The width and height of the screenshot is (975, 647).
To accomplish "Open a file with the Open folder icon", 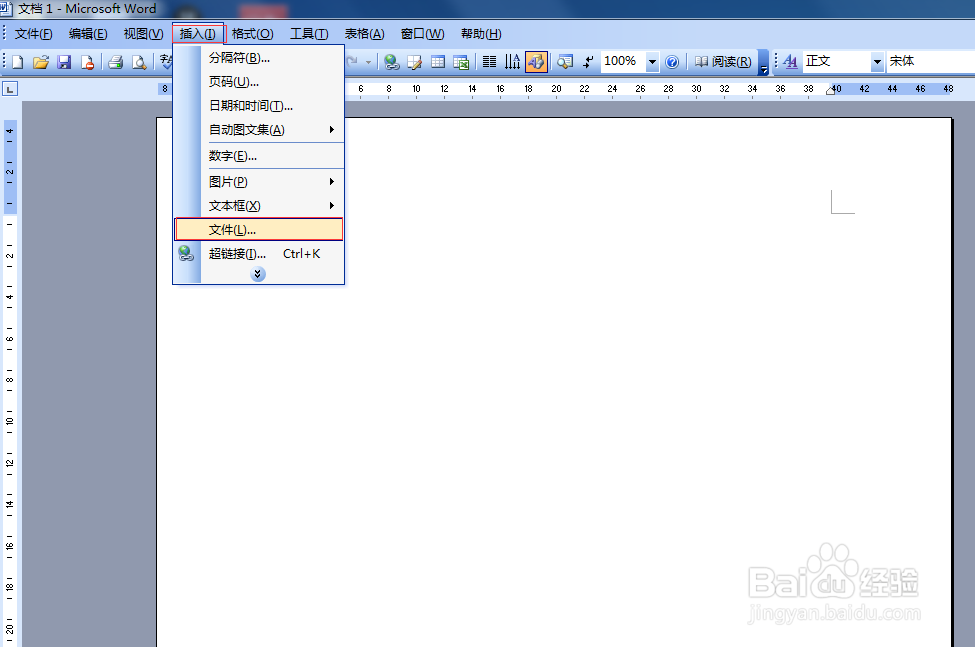I will (41, 62).
